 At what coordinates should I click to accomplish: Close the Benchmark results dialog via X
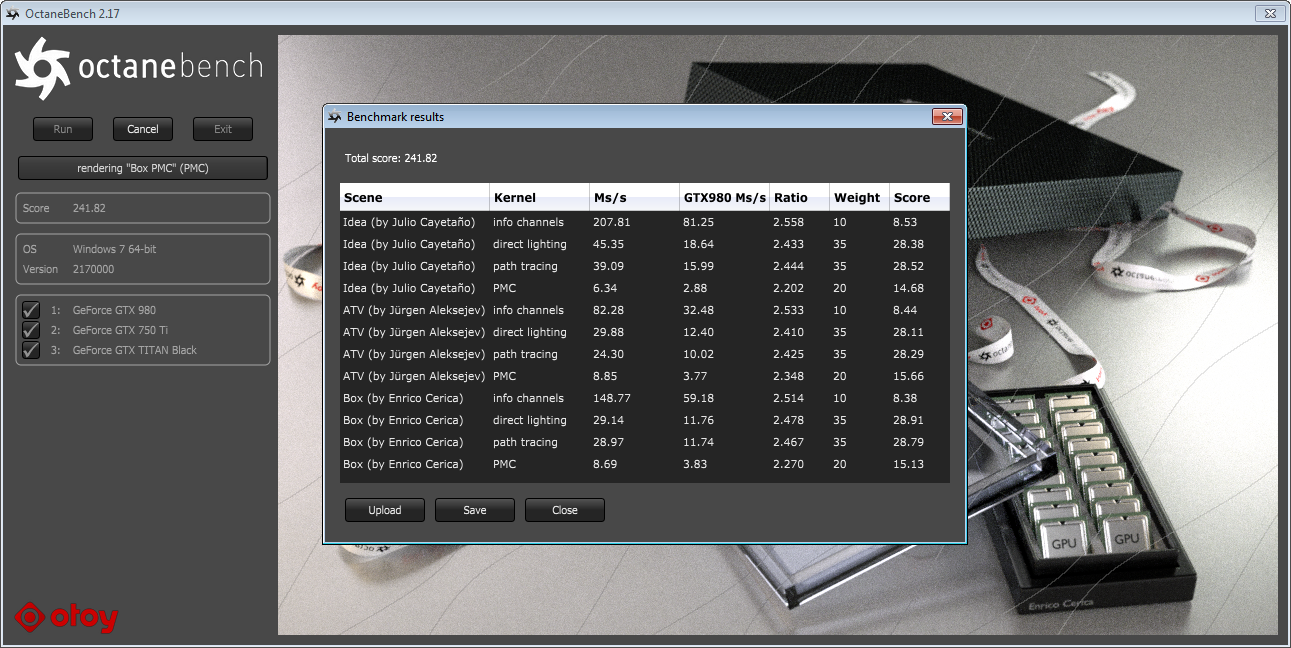[946, 117]
